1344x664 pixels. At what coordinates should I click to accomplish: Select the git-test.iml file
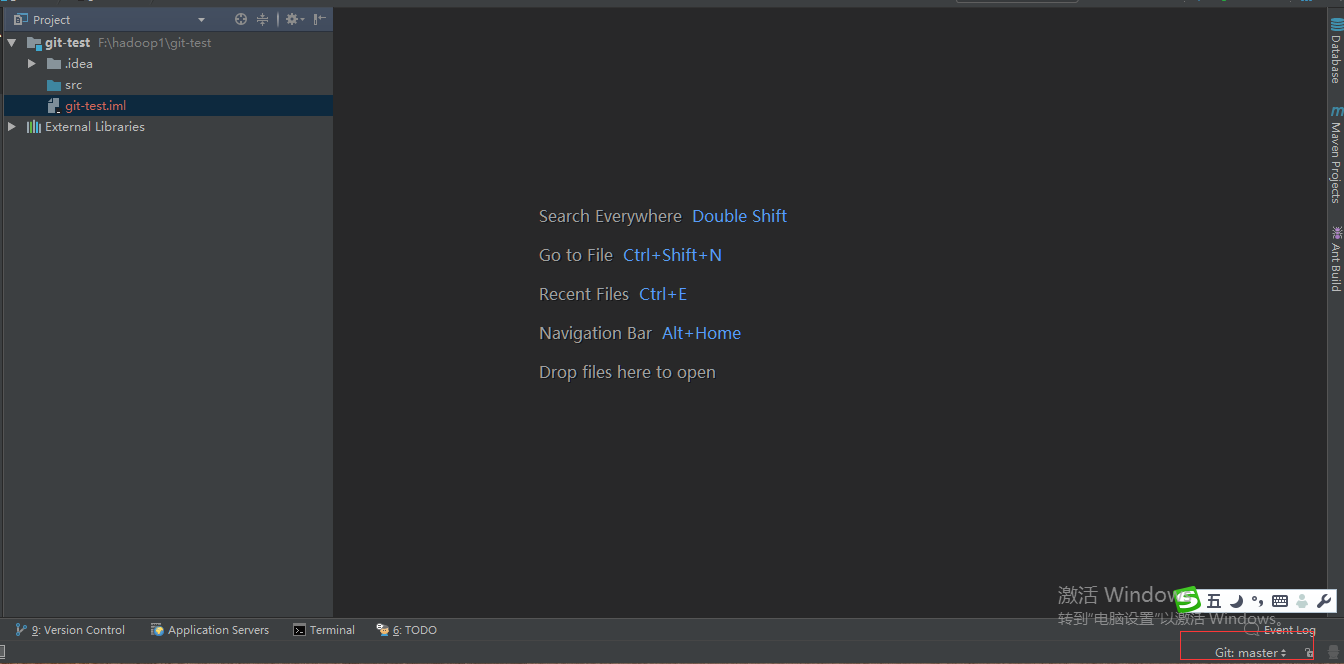point(168,106)
